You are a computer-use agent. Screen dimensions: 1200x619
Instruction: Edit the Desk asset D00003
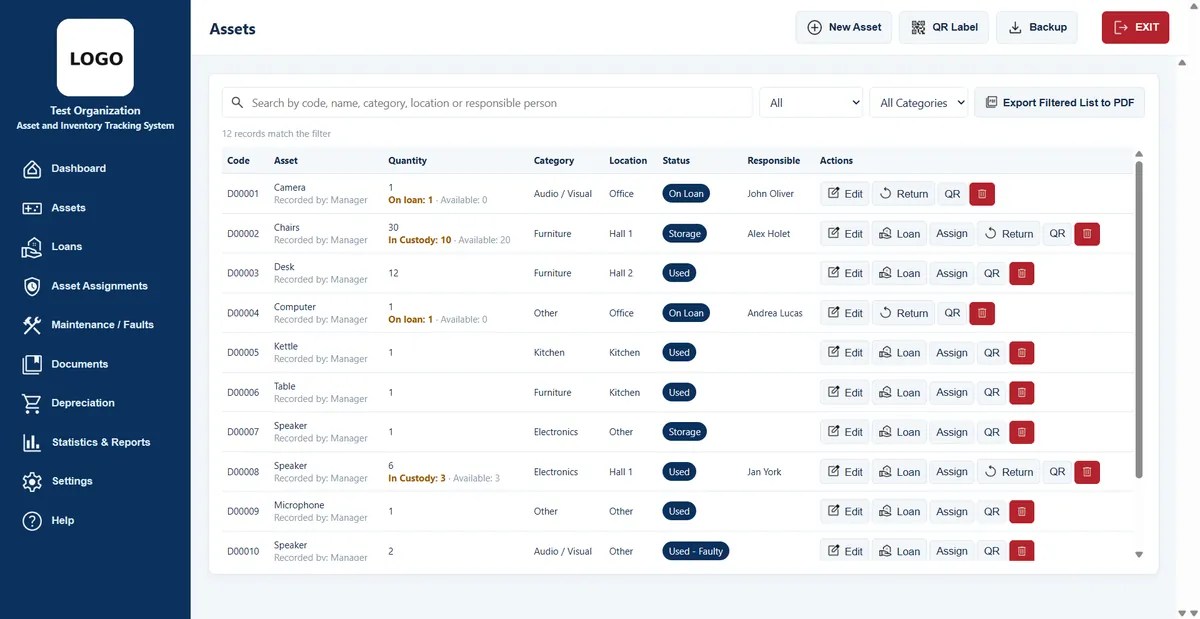coord(845,273)
